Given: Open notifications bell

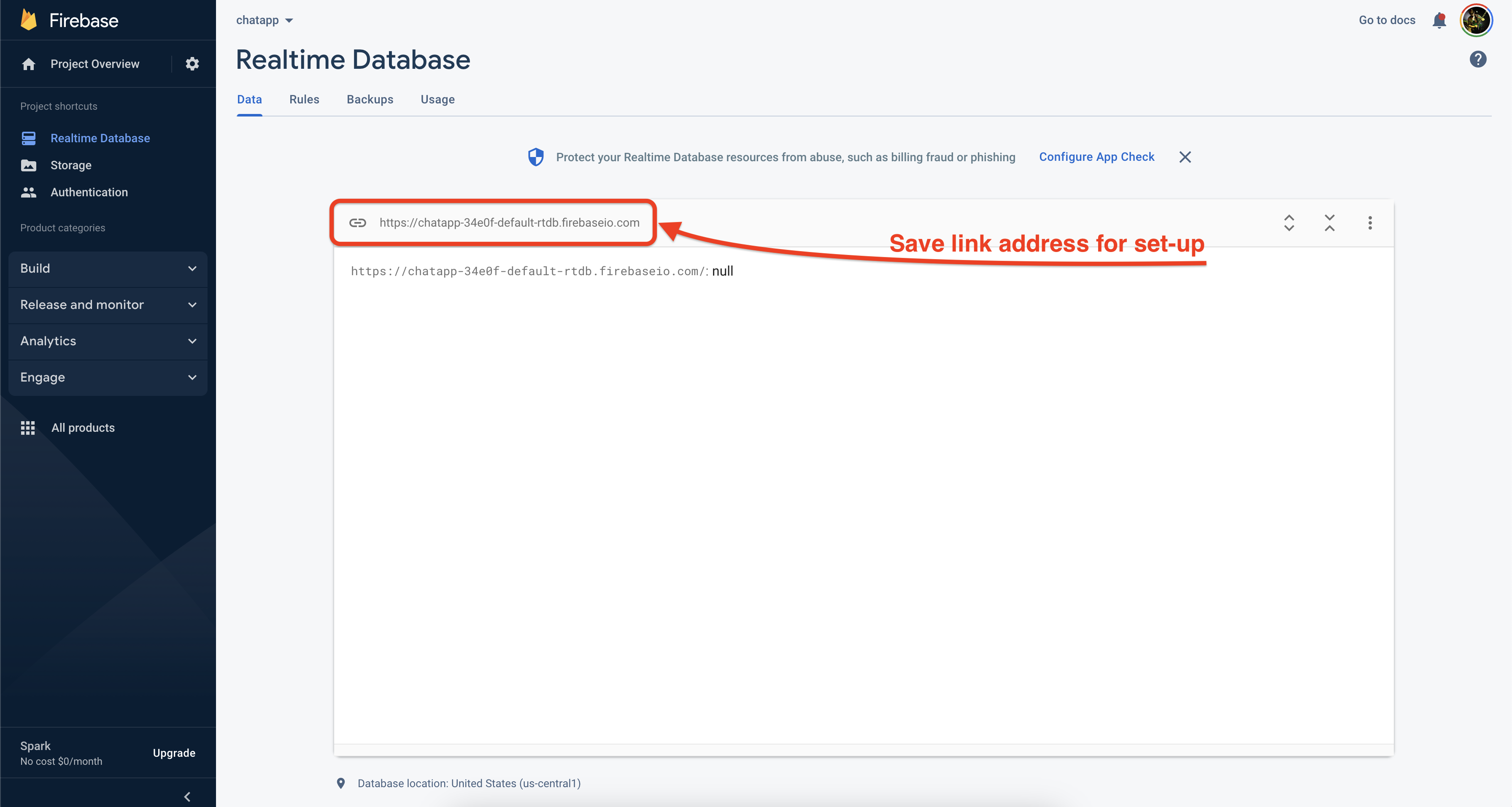Looking at the screenshot, I should tap(1439, 19).
